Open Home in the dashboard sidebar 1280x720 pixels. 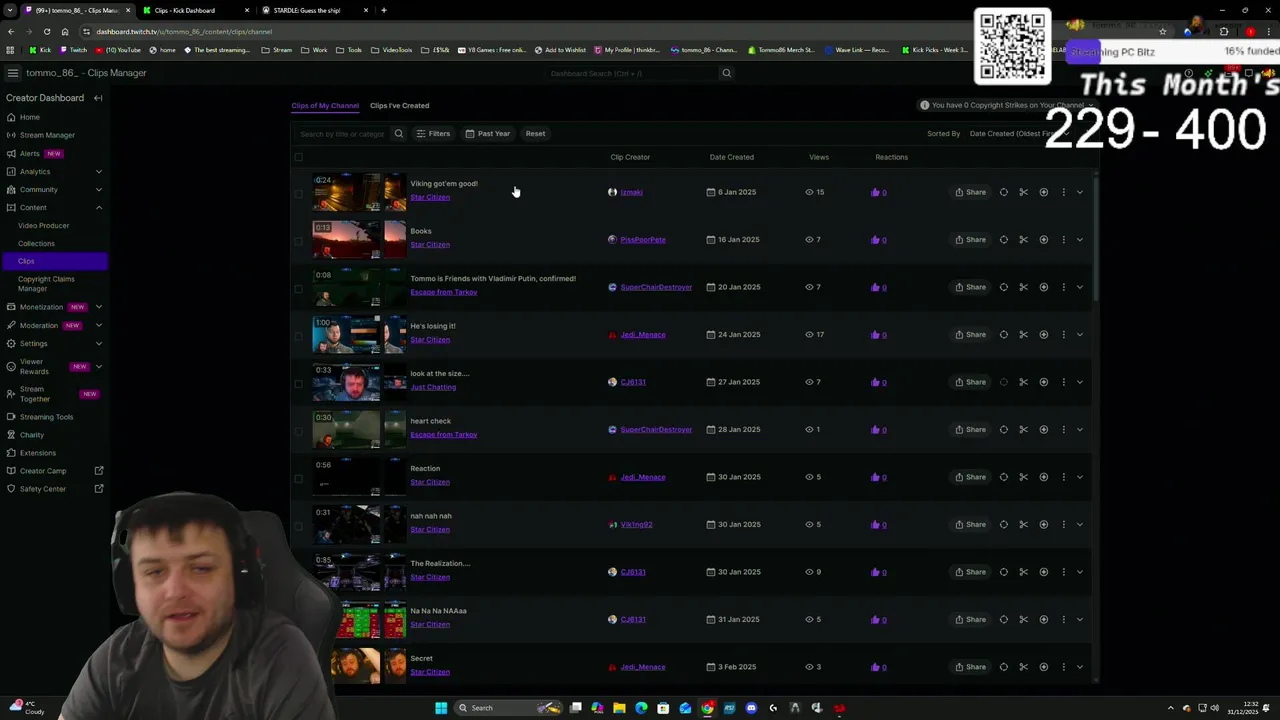coord(29,117)
